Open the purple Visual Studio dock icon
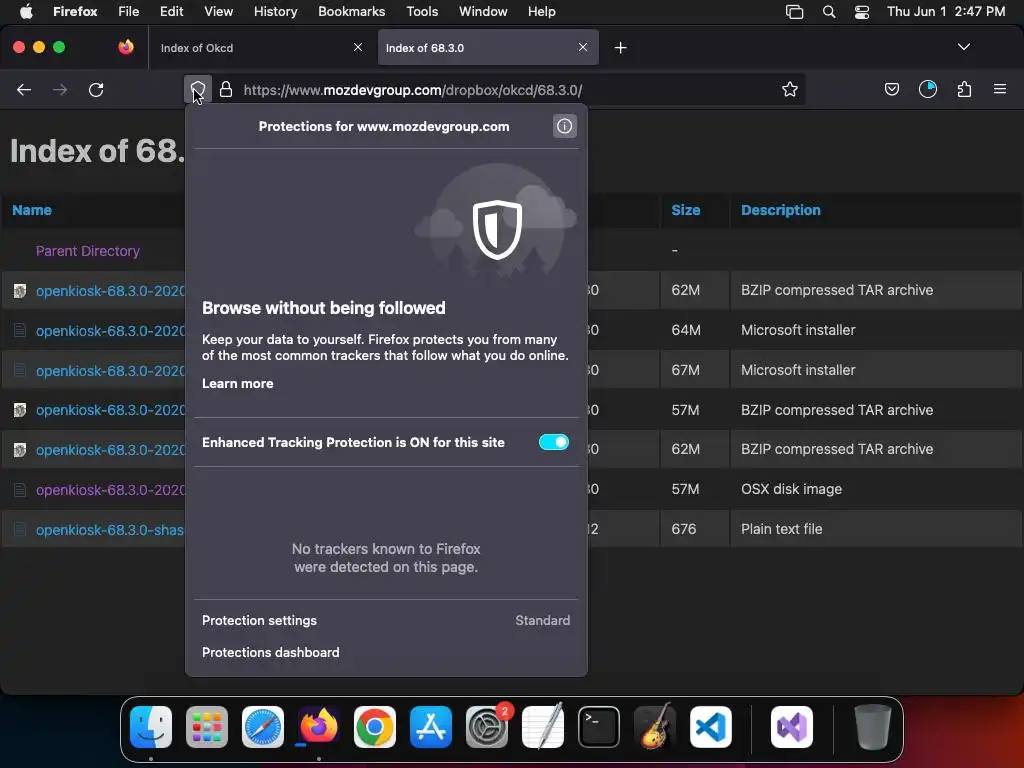The height and width of the screenshot is (768, 1024). pos(792,727)
